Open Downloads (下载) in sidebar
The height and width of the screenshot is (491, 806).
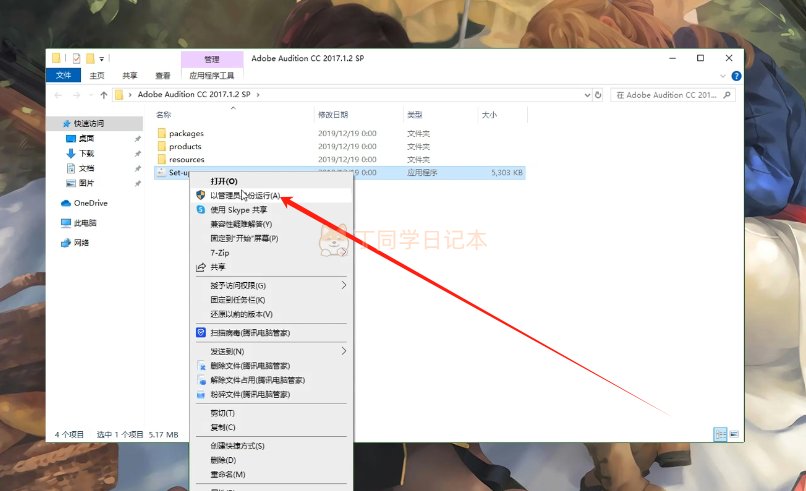click(86, 153)
